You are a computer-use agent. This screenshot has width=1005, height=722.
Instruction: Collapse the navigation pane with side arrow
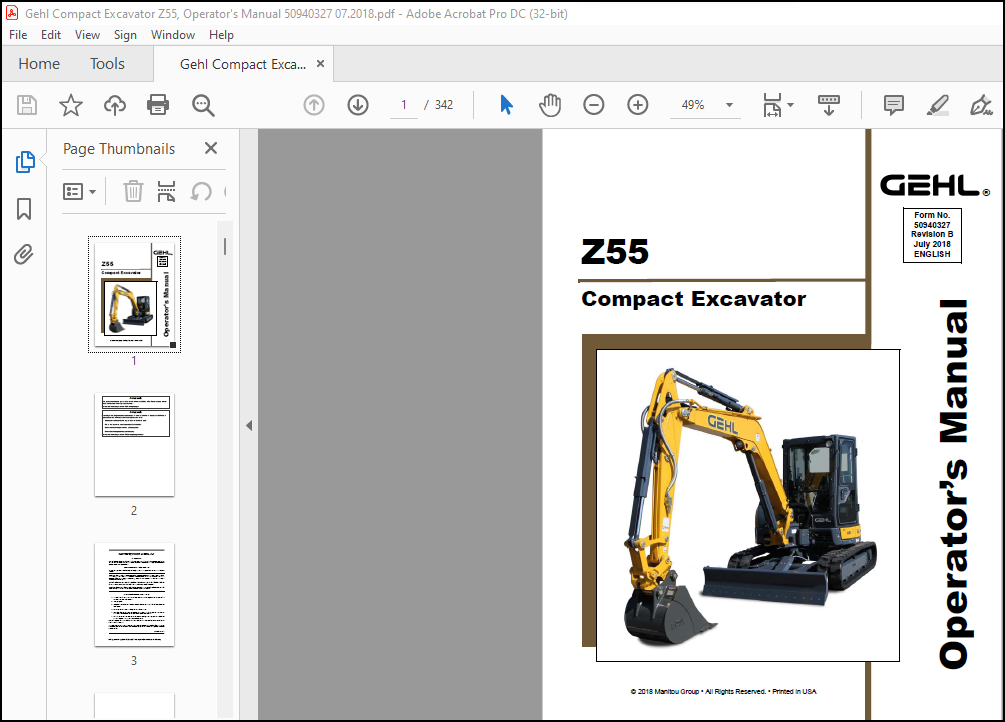249,425
